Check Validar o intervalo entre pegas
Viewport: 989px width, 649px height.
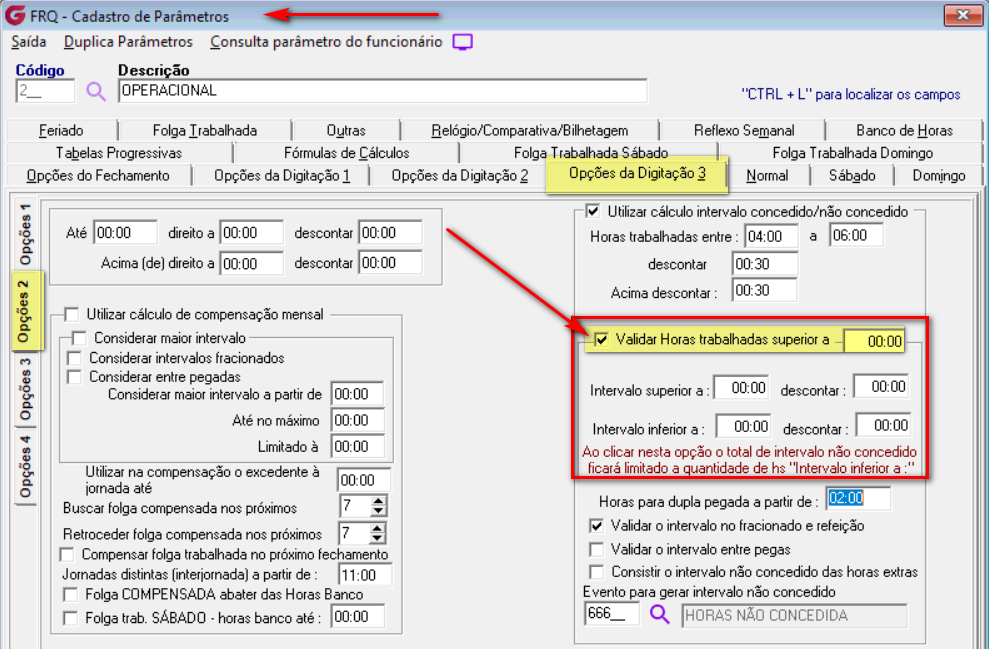click(596, 549)
